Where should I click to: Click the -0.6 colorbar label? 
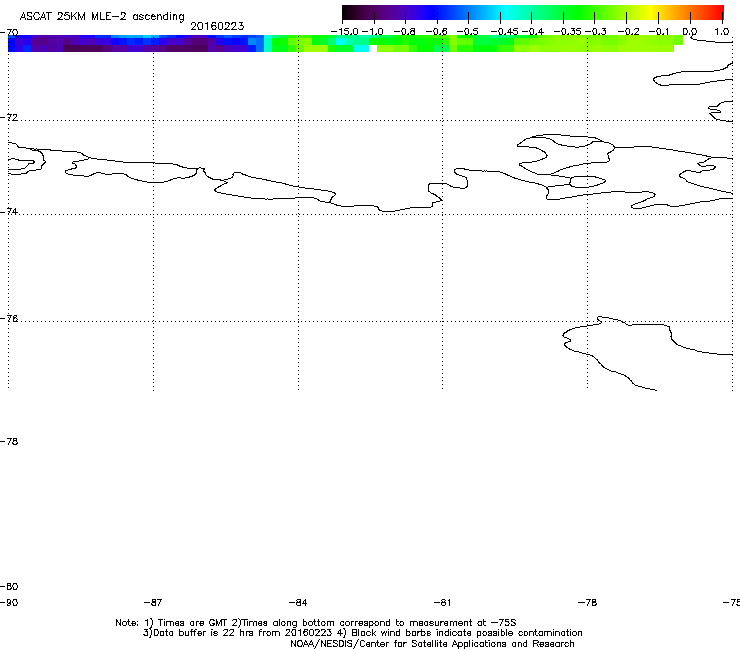coord(437,32)
